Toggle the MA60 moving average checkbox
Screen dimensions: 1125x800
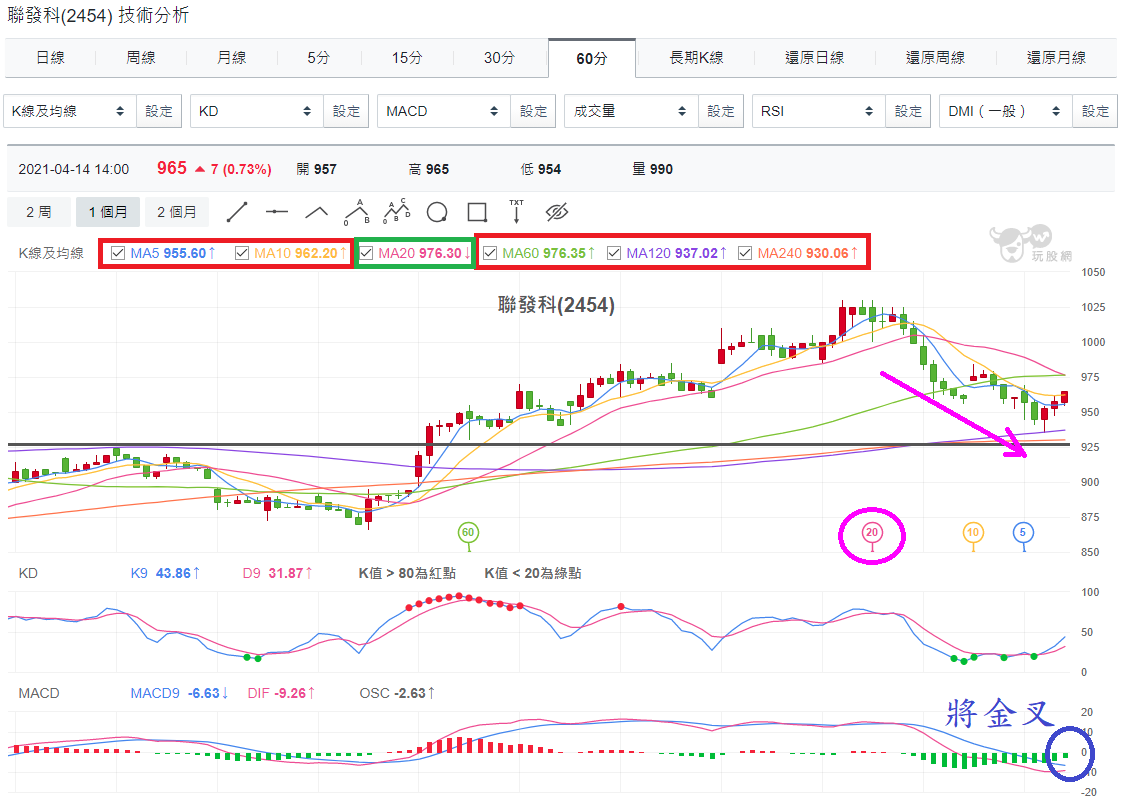point(490,253)
